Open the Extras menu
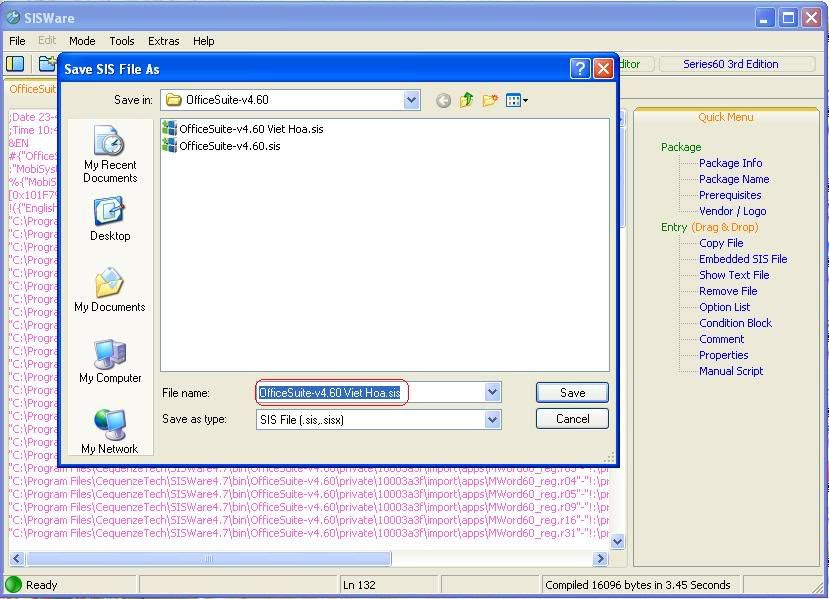 click(x=163, y=41)
